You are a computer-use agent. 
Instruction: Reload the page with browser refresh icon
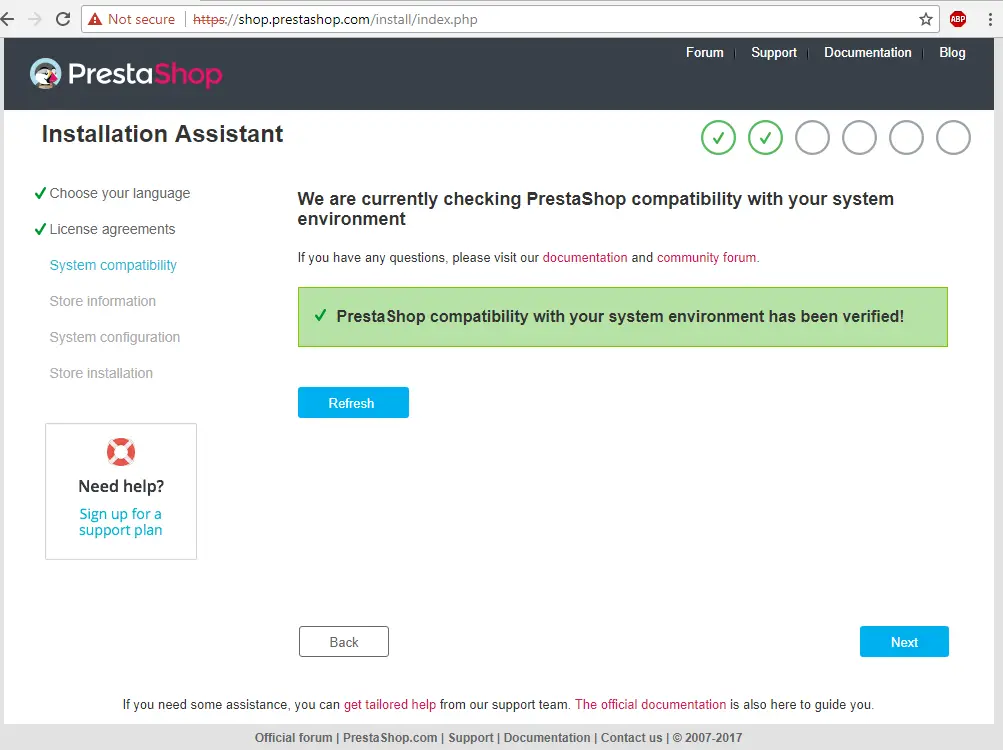pos(63,19)
